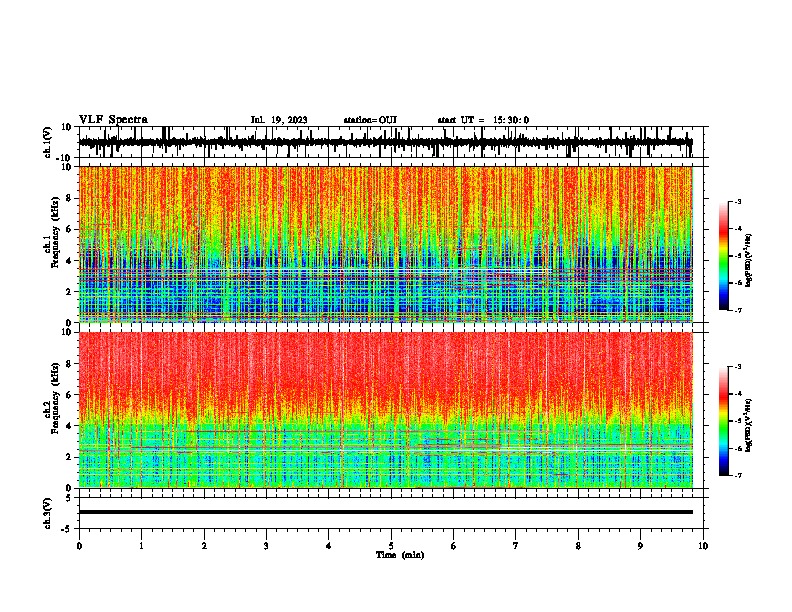The width and height of the screenshot is (792, 612).
Task: Click the "6" tick on ch.2 frequency axis
Action: [69, 395]
